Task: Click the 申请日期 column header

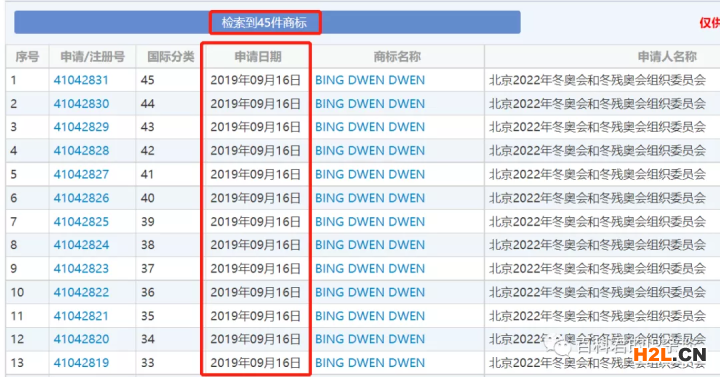Action: pos(258,56)
